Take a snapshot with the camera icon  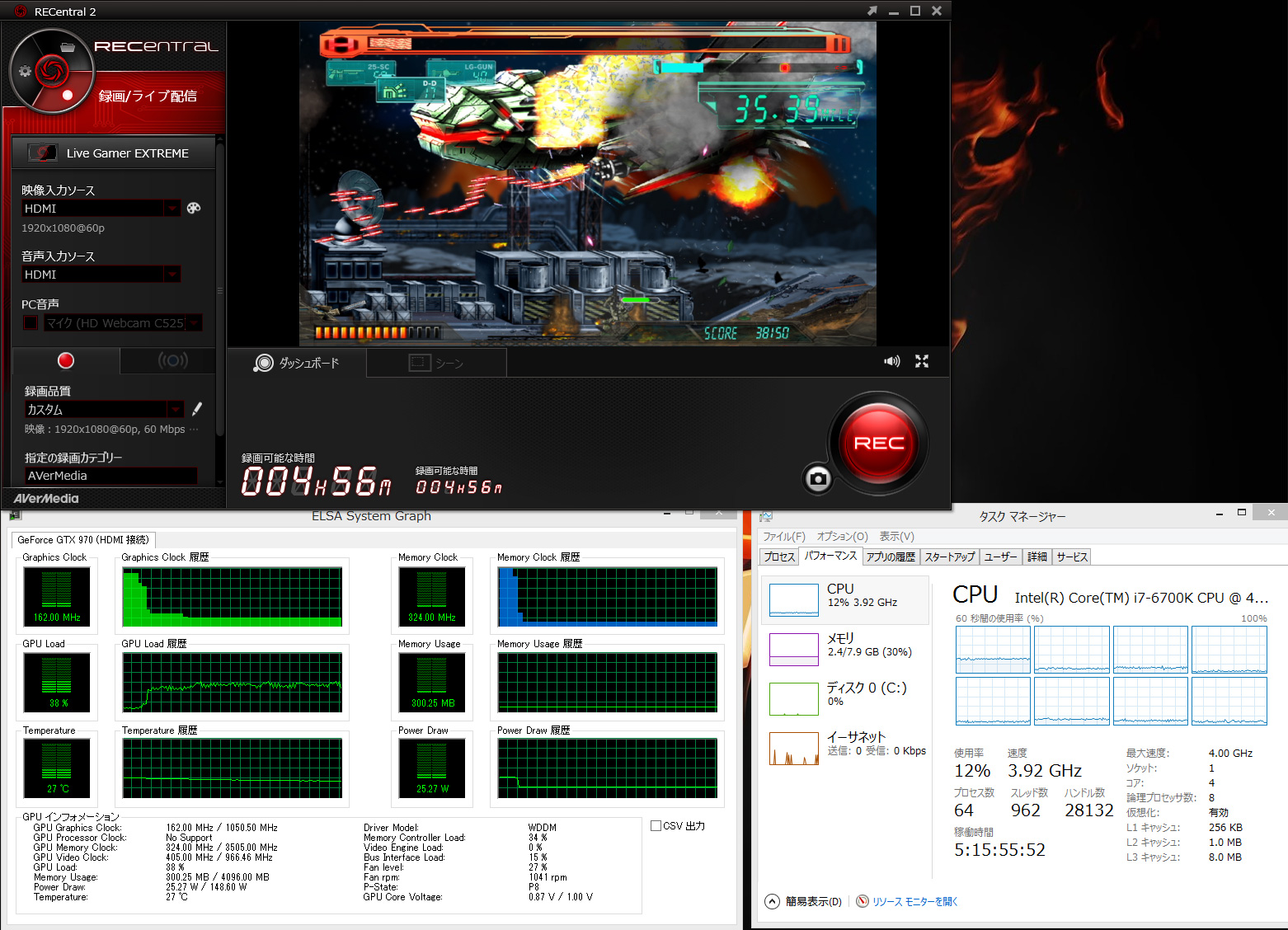(818, 478)
